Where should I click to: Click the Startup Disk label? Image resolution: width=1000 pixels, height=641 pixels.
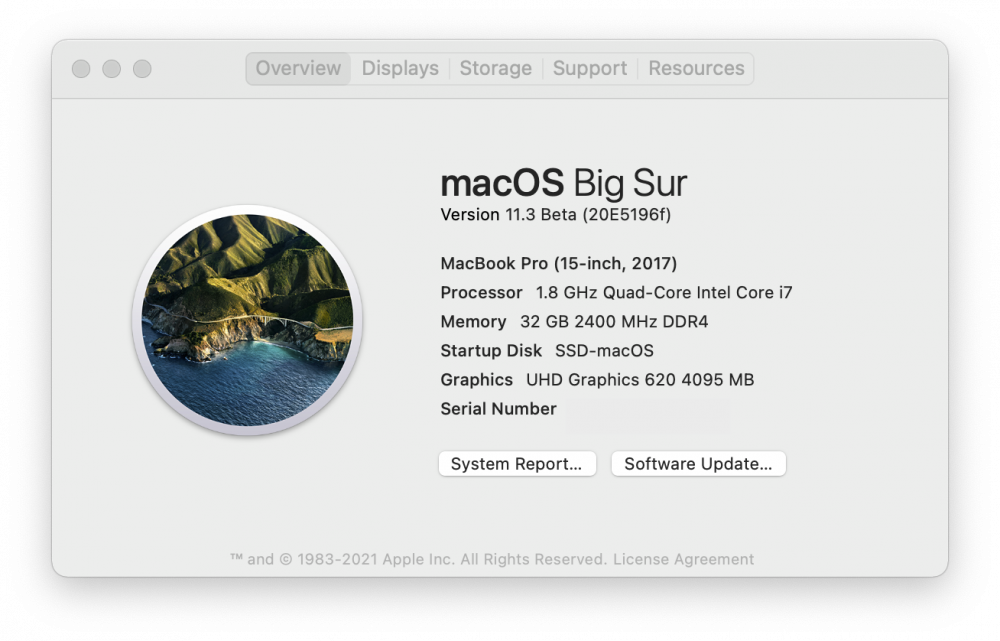(x=491, y=351)
